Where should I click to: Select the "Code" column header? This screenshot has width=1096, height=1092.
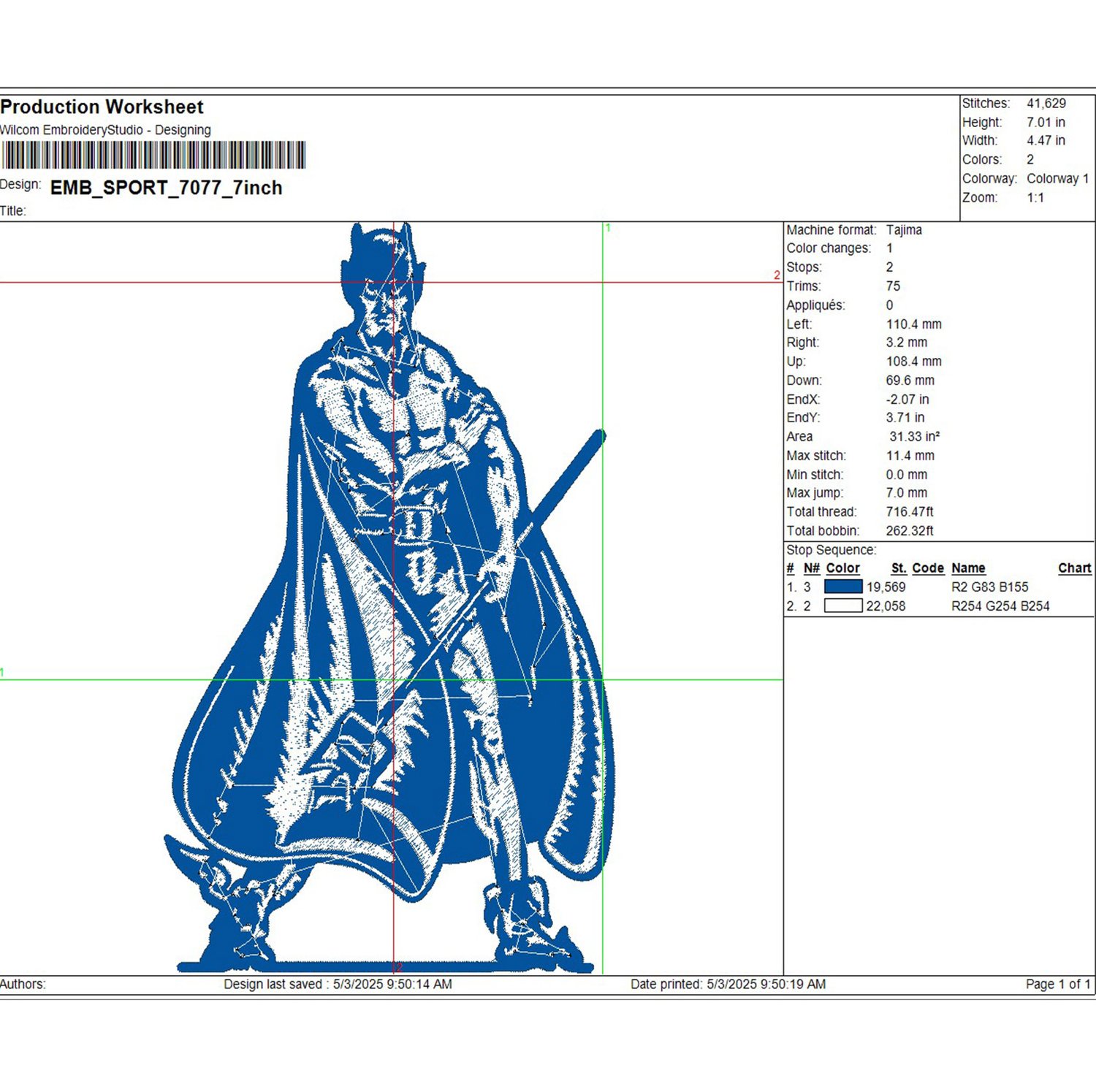click(928, 568)
